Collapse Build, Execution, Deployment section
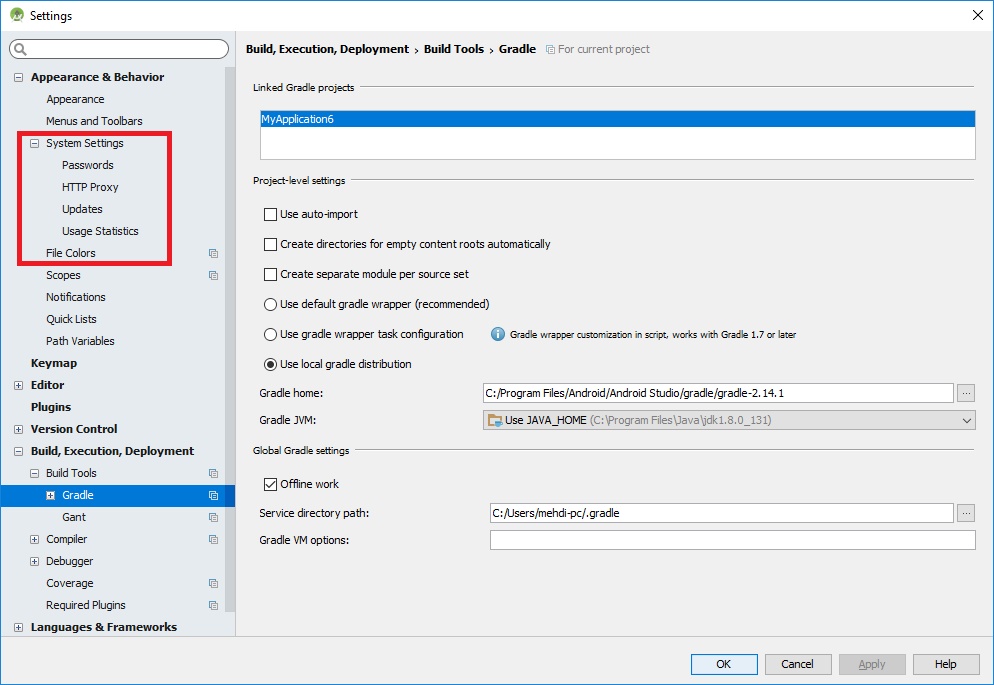 (18, 451)
